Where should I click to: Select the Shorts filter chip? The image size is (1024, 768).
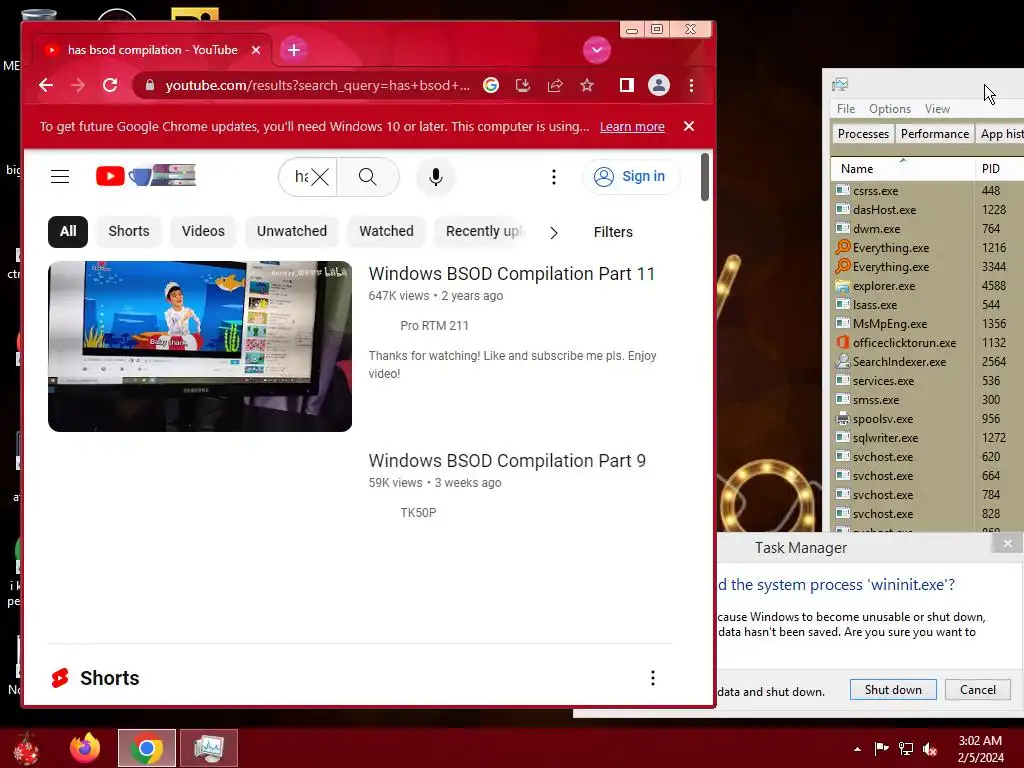(129, 231)
